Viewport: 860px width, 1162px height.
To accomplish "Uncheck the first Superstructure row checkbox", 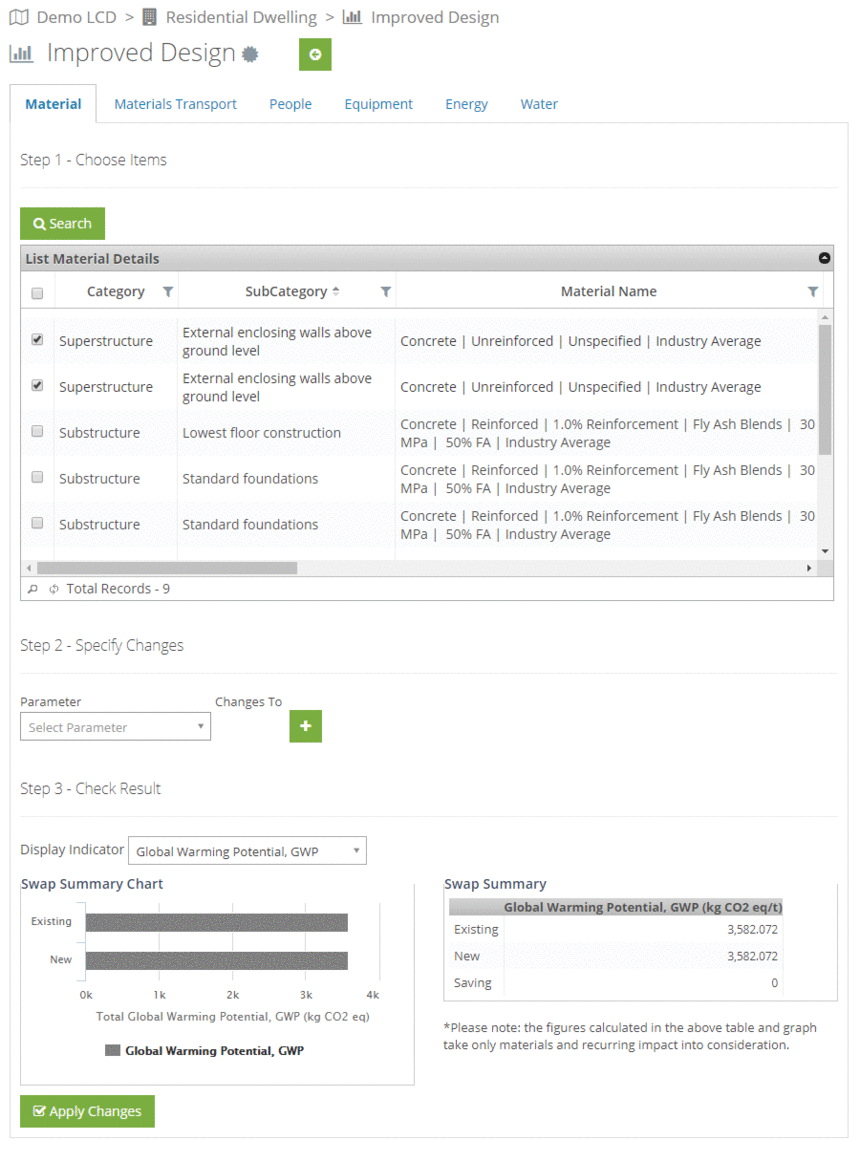I will point(37,339).
